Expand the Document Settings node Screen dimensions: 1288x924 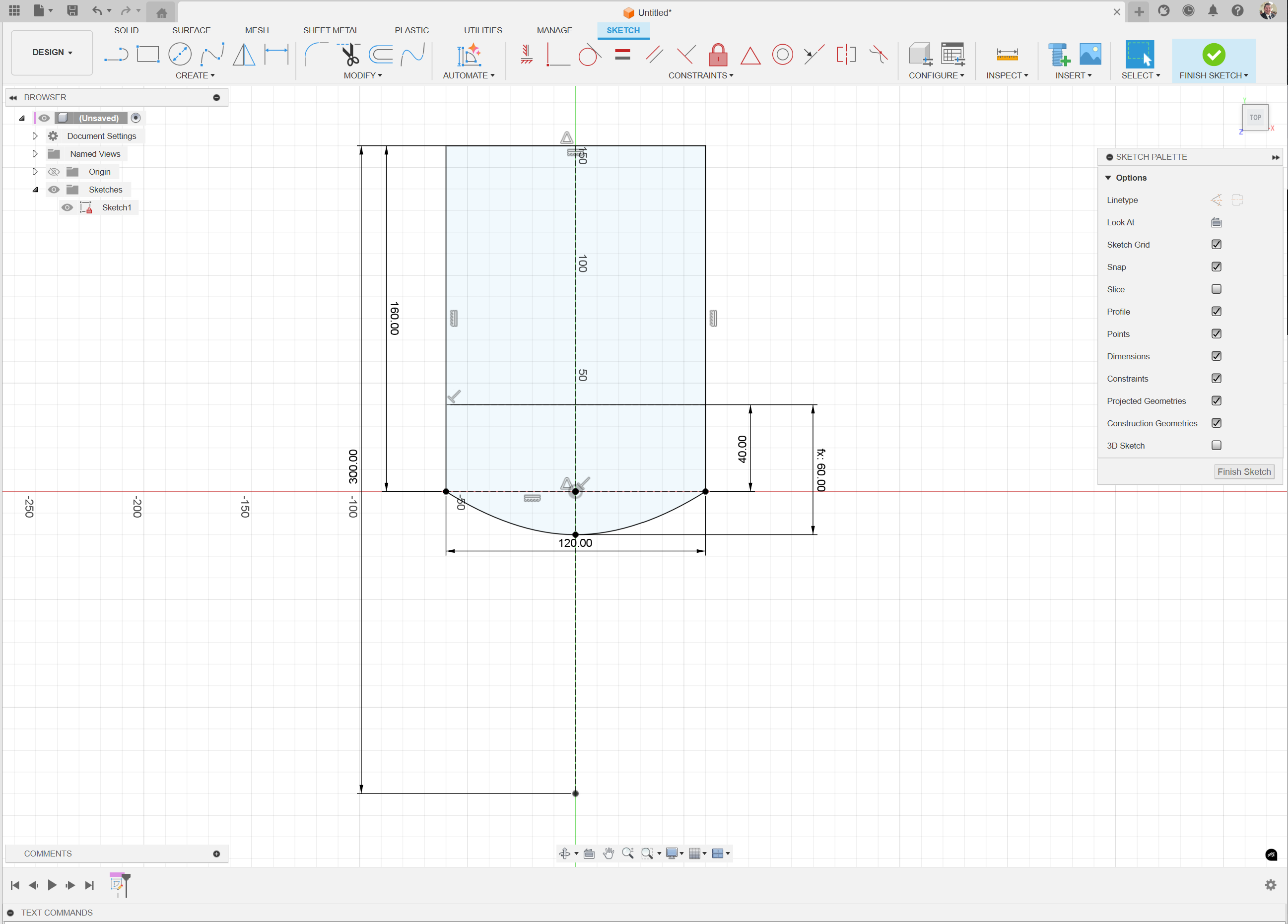coord(35,136)
